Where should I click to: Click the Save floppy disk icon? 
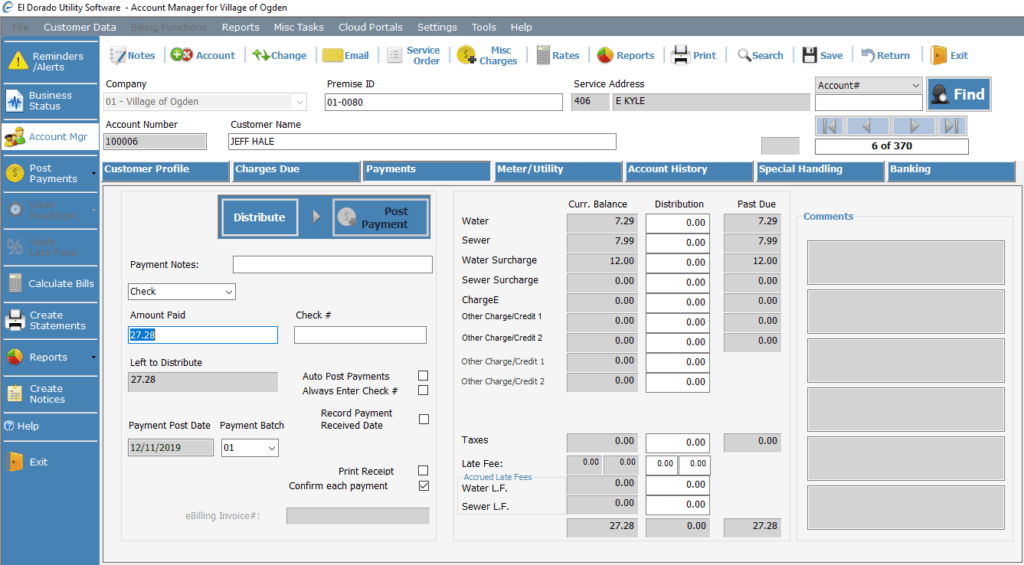click(810, 55)
